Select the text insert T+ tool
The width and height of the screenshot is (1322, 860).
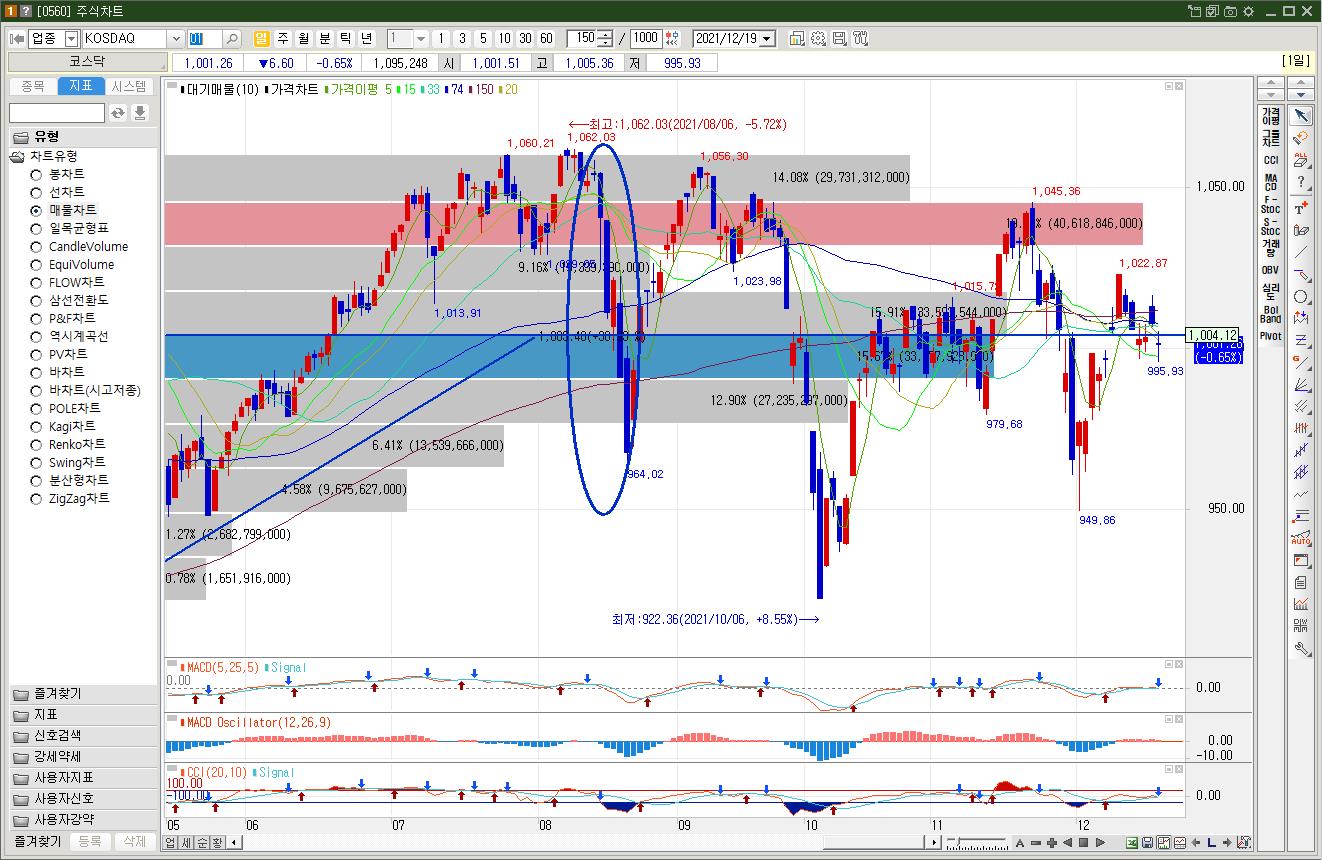pyautogui.click(x=1300, y=207)
